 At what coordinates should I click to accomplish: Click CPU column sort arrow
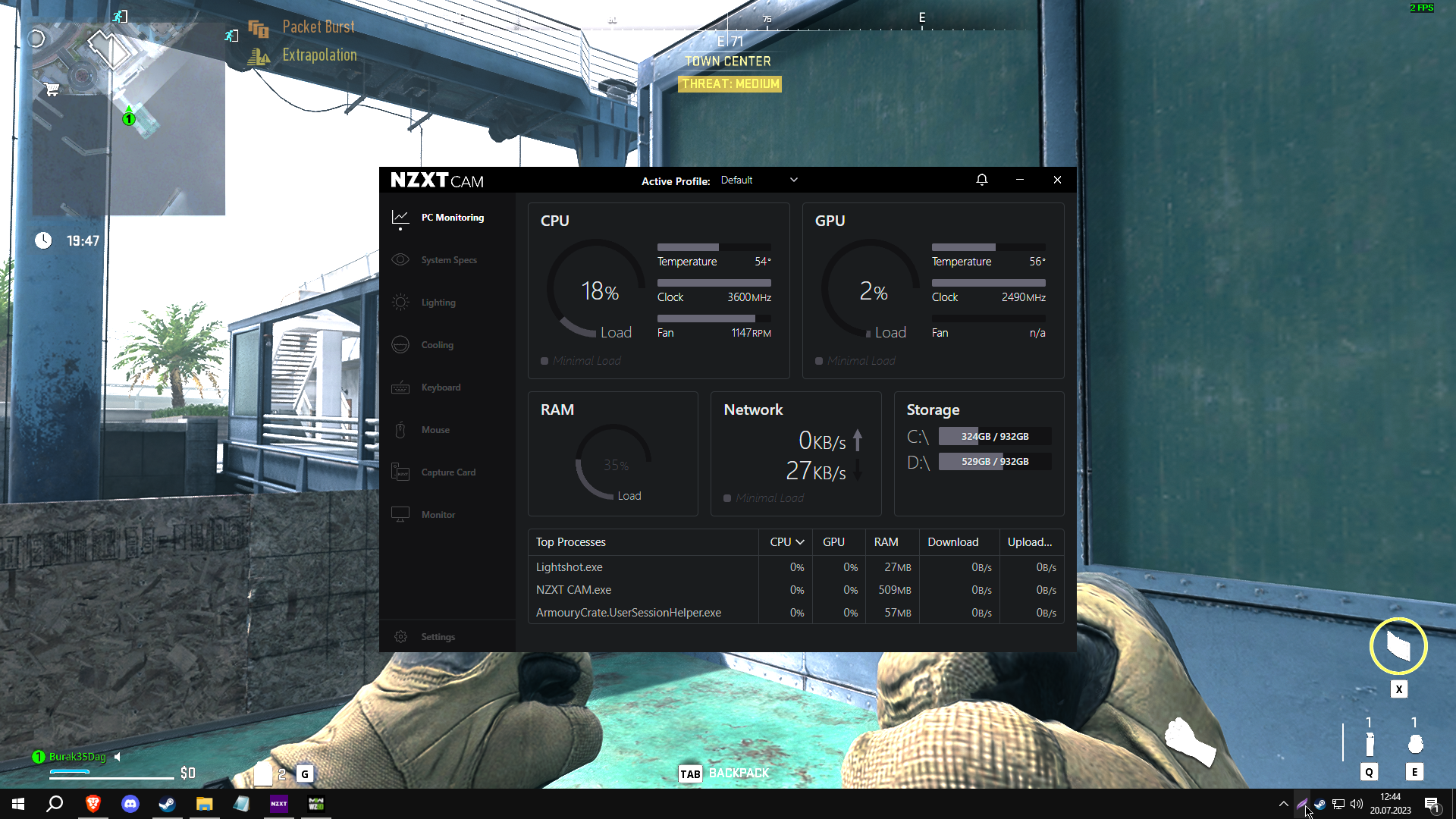(799, 542)
